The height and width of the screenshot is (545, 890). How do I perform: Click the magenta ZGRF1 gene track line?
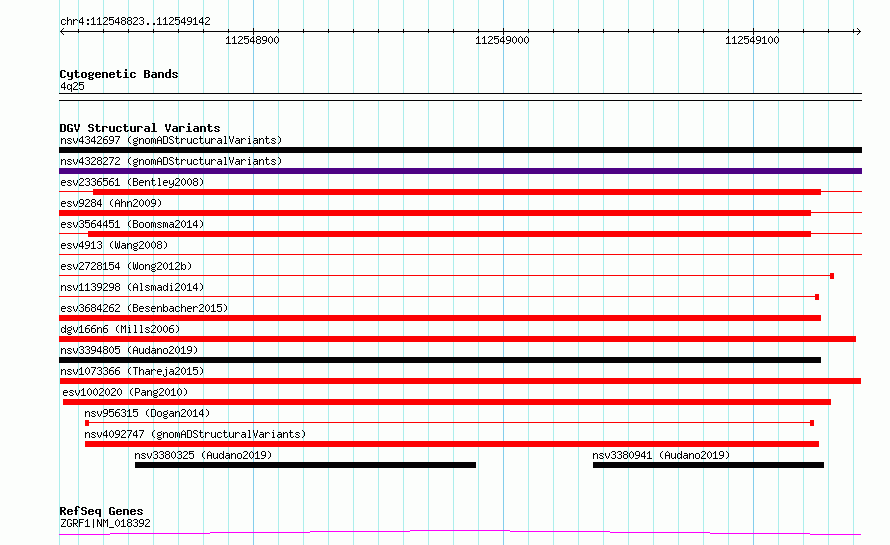coord(460,533)
